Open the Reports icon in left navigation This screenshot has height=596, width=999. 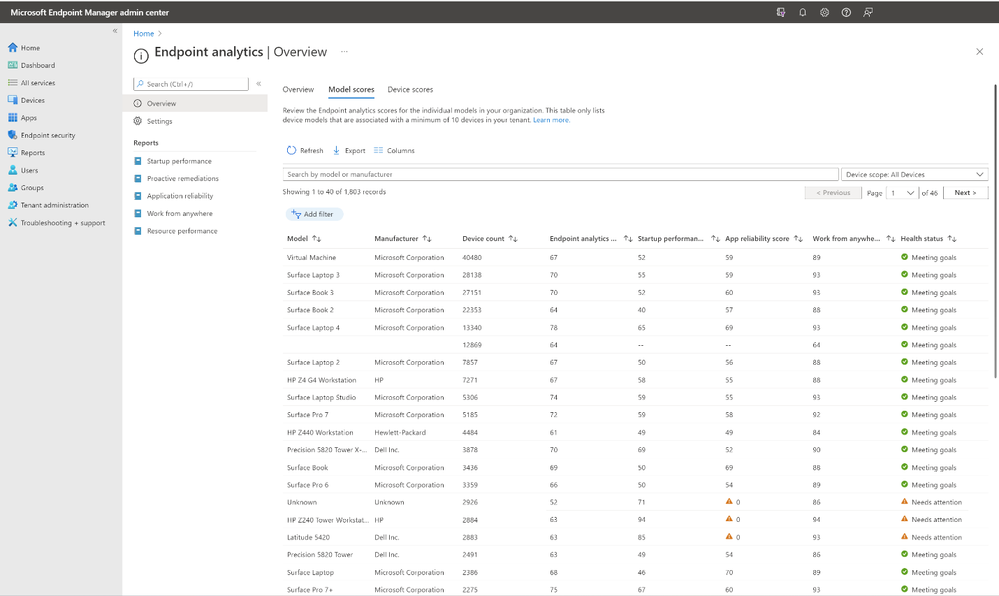[13, 153]
